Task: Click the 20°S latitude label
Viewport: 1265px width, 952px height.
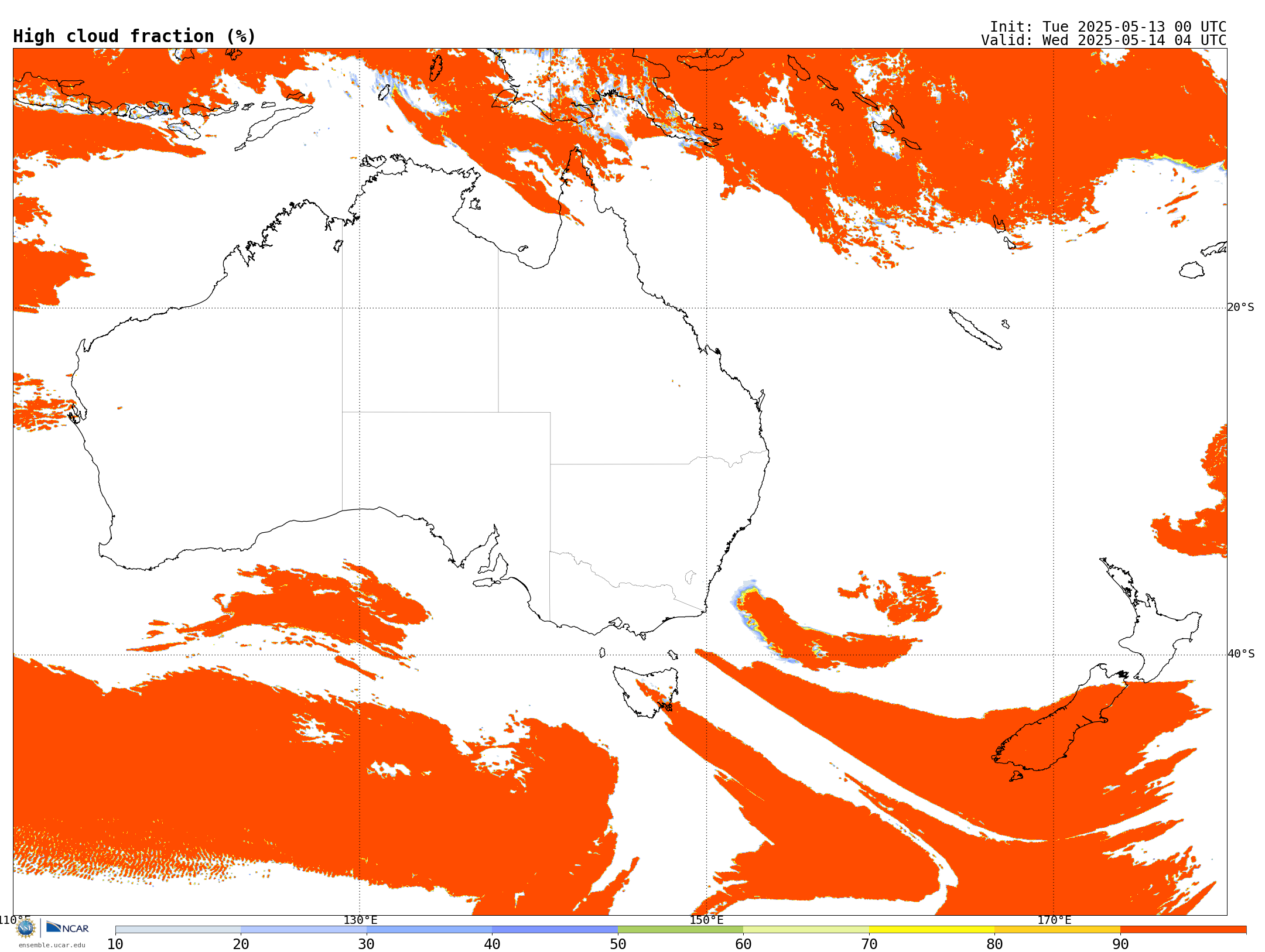Action: tap(1240, 307)
